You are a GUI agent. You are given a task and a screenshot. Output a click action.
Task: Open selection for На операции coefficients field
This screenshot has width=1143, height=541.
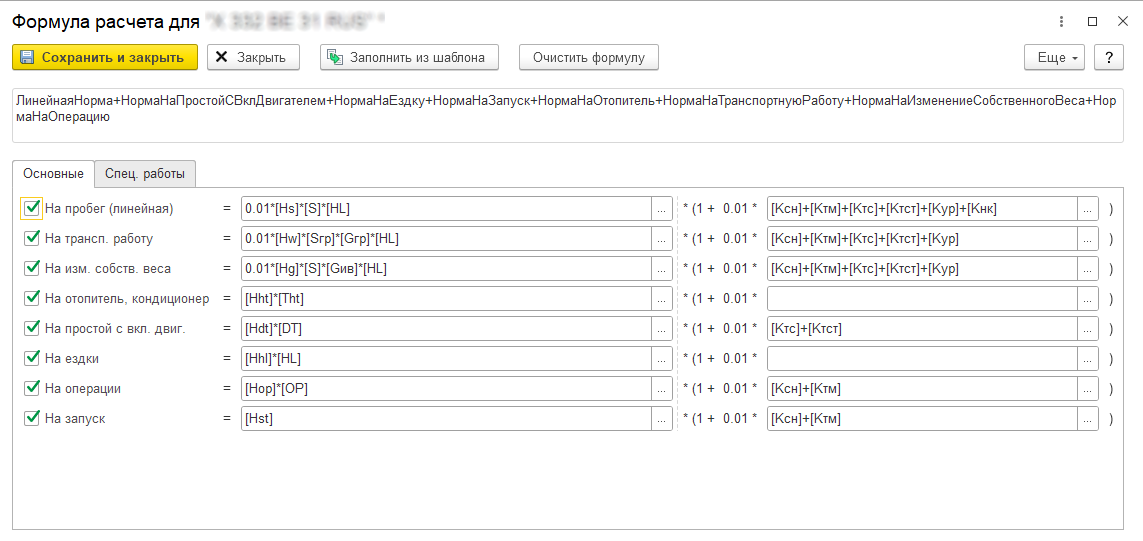pyautogui.click(x=1088, y=389)
